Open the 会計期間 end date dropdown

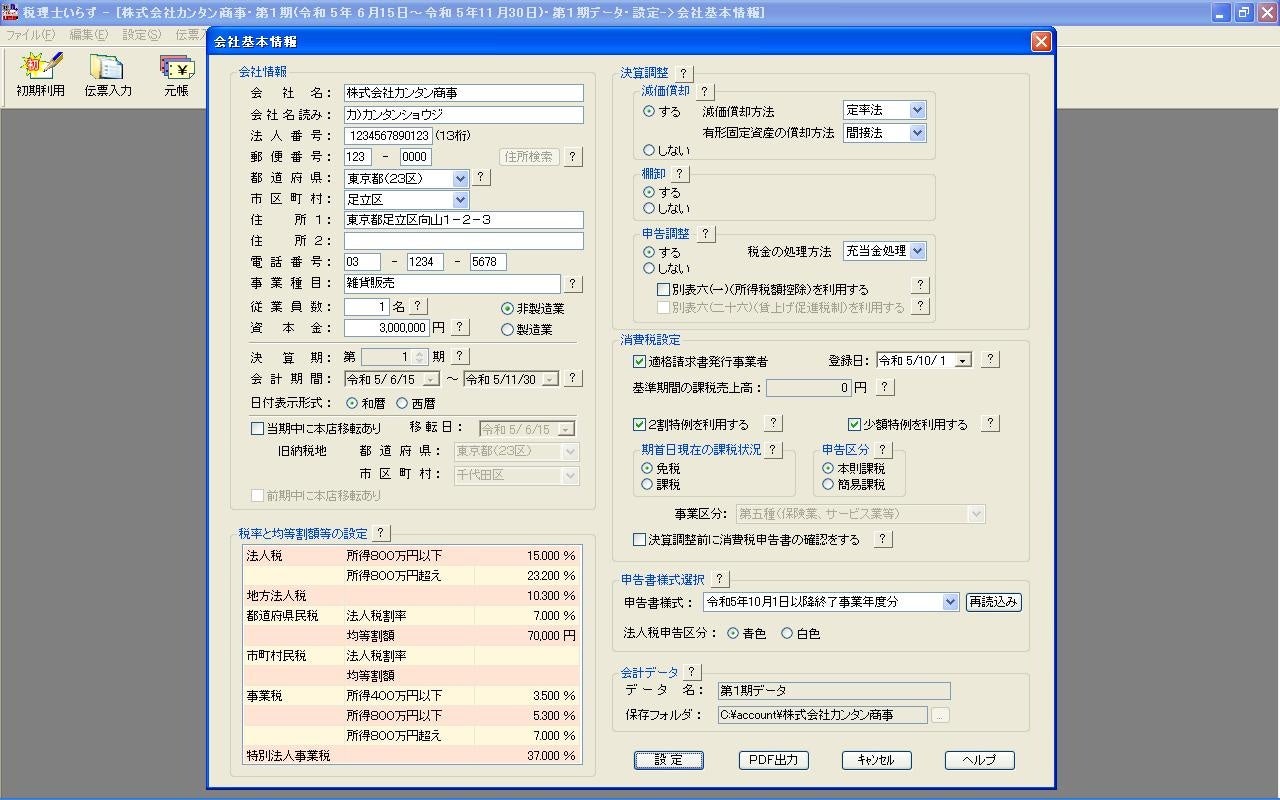click(551, 380)
